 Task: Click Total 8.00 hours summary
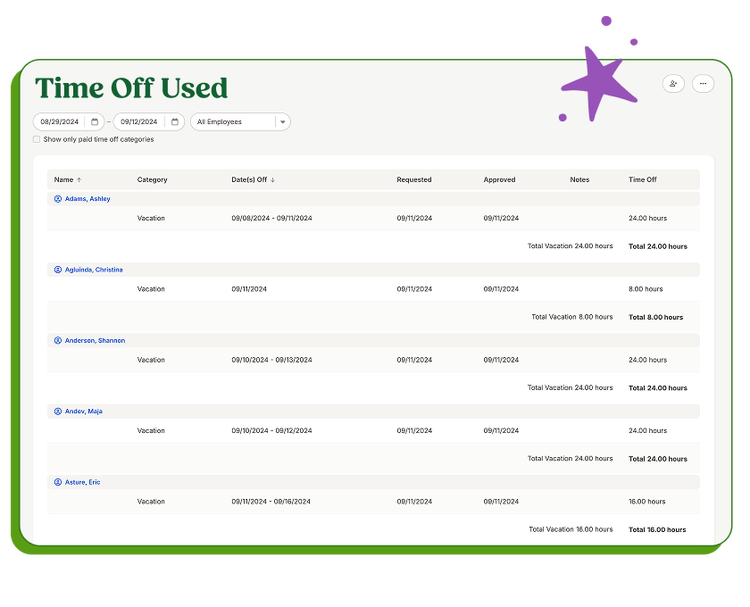point(656,317)
